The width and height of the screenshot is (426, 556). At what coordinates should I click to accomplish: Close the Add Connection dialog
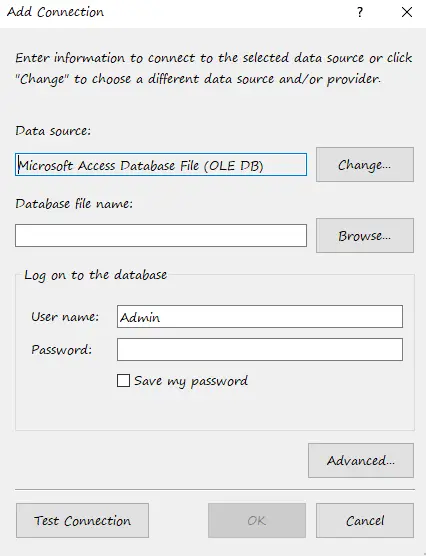(407, 12)
